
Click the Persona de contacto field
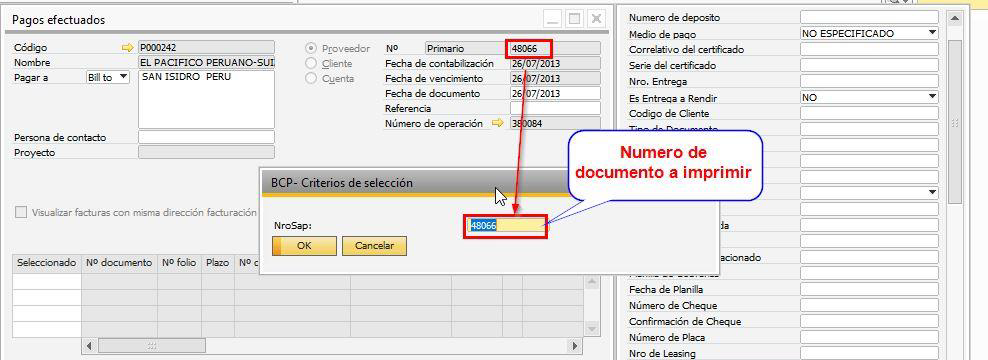point(206,137)
